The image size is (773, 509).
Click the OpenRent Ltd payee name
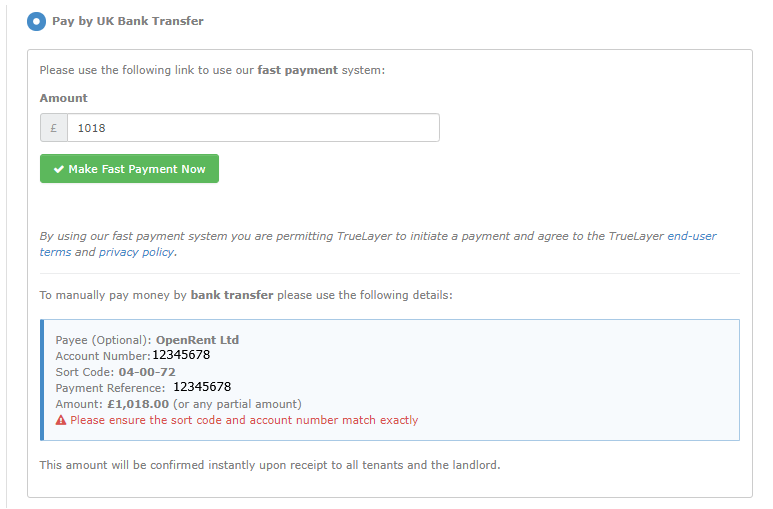(197, 340)
